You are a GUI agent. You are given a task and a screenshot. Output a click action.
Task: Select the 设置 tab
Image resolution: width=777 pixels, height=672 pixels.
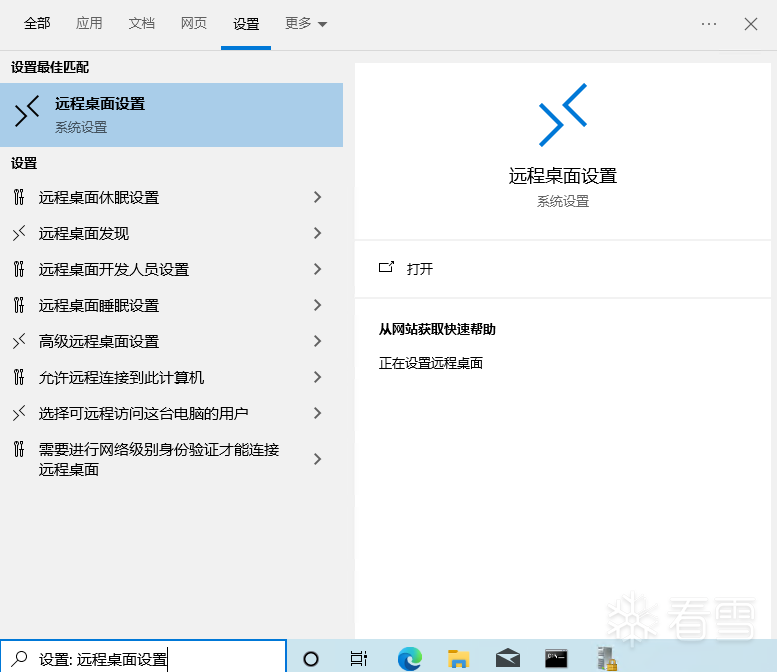(x=246, y=24)
